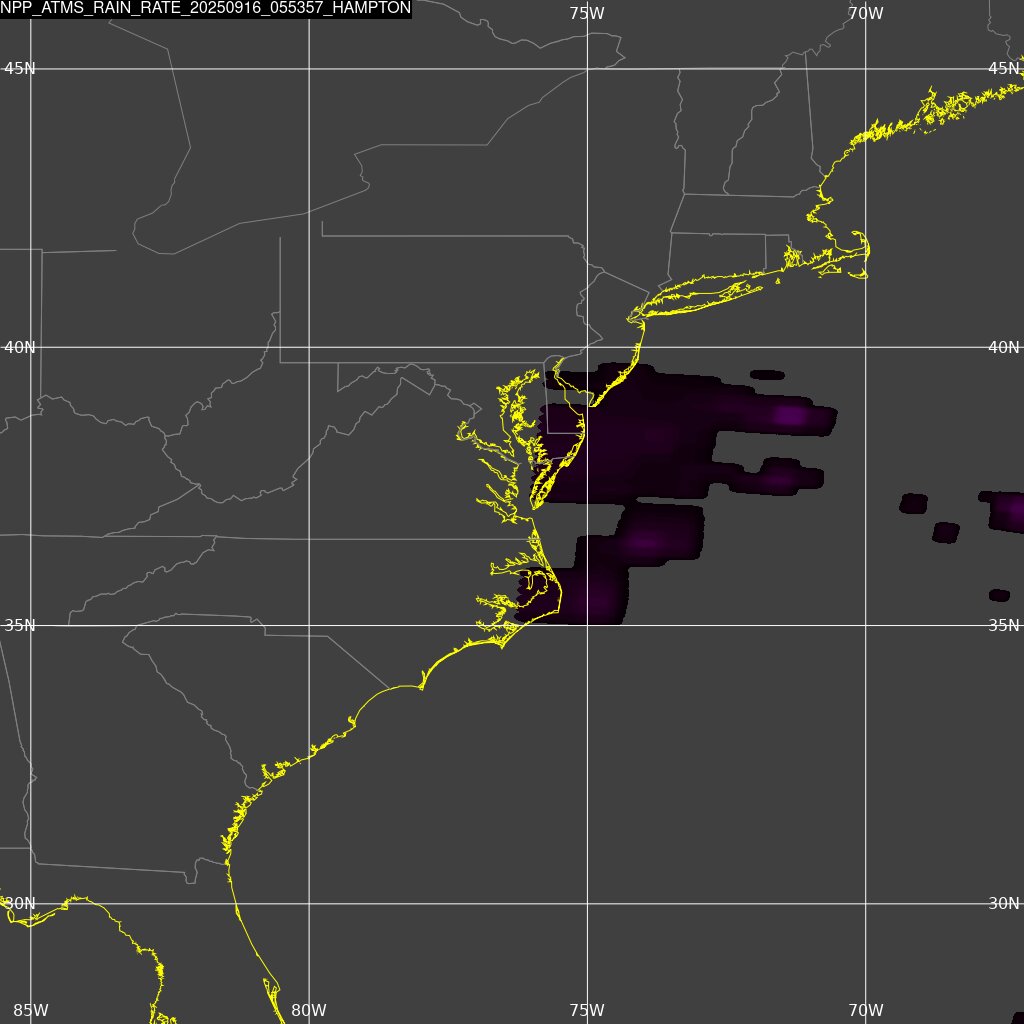The width and height of the screenshot is (1024, 1024).
Task: Click the 45N label on left edge
Action: [20, 69]
